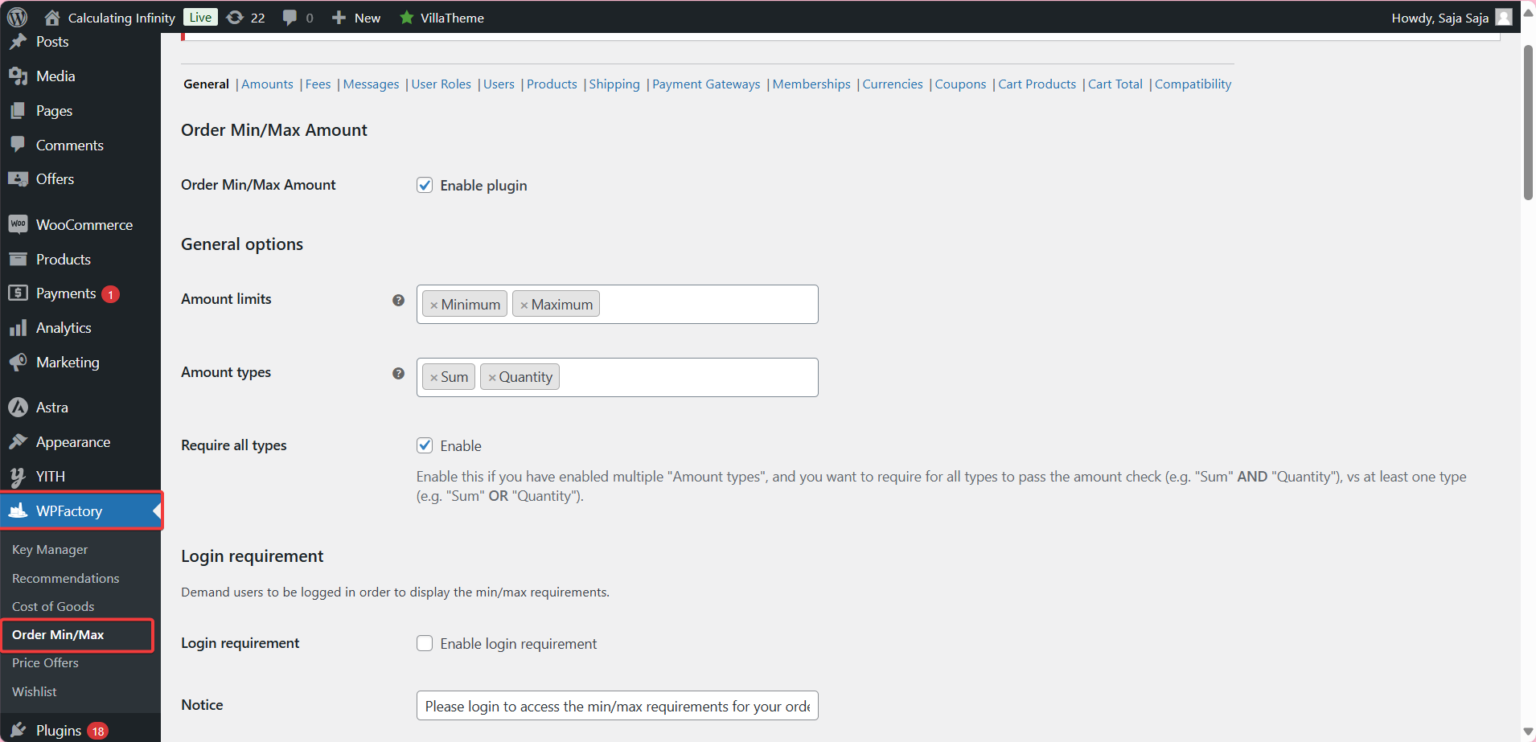
Task: Open the Payment Gateways settings tab
Action: coord(706,84)
